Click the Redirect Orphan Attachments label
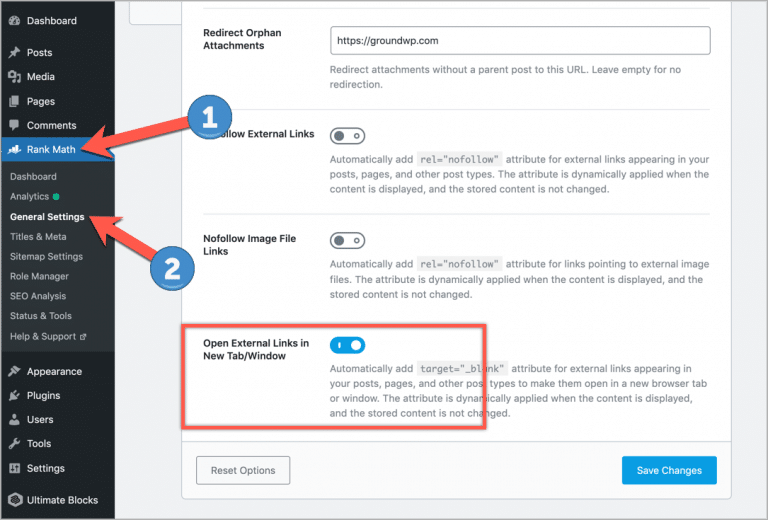 pos(242,39)
